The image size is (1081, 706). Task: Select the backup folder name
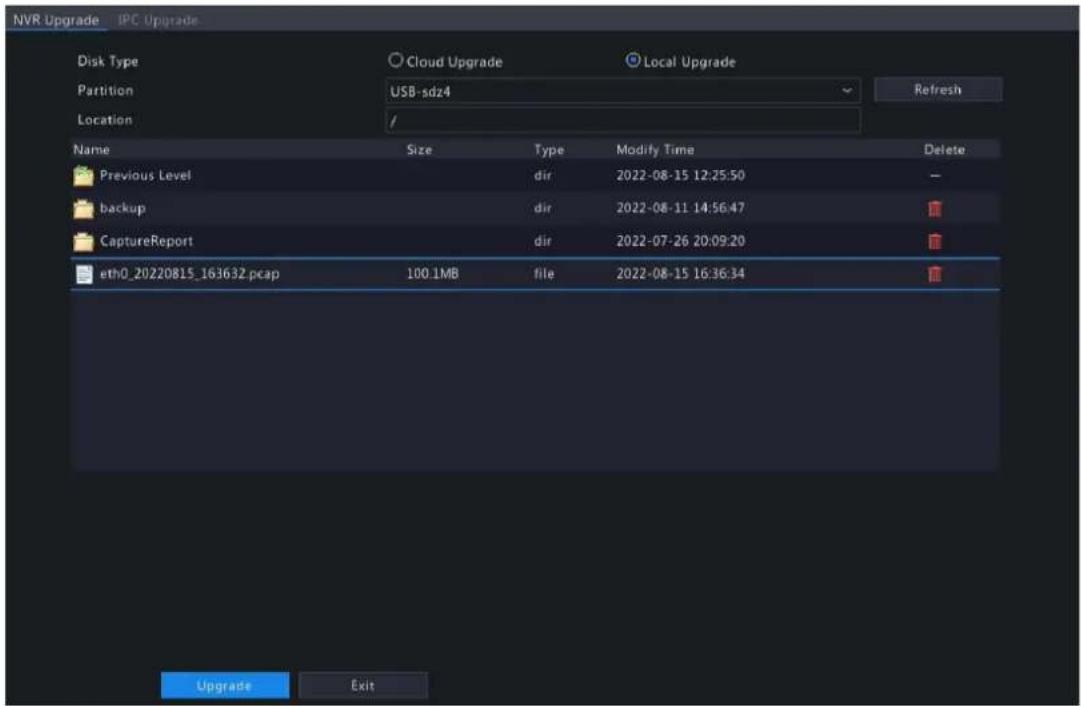pyautogui.click(x=123, y=208)
